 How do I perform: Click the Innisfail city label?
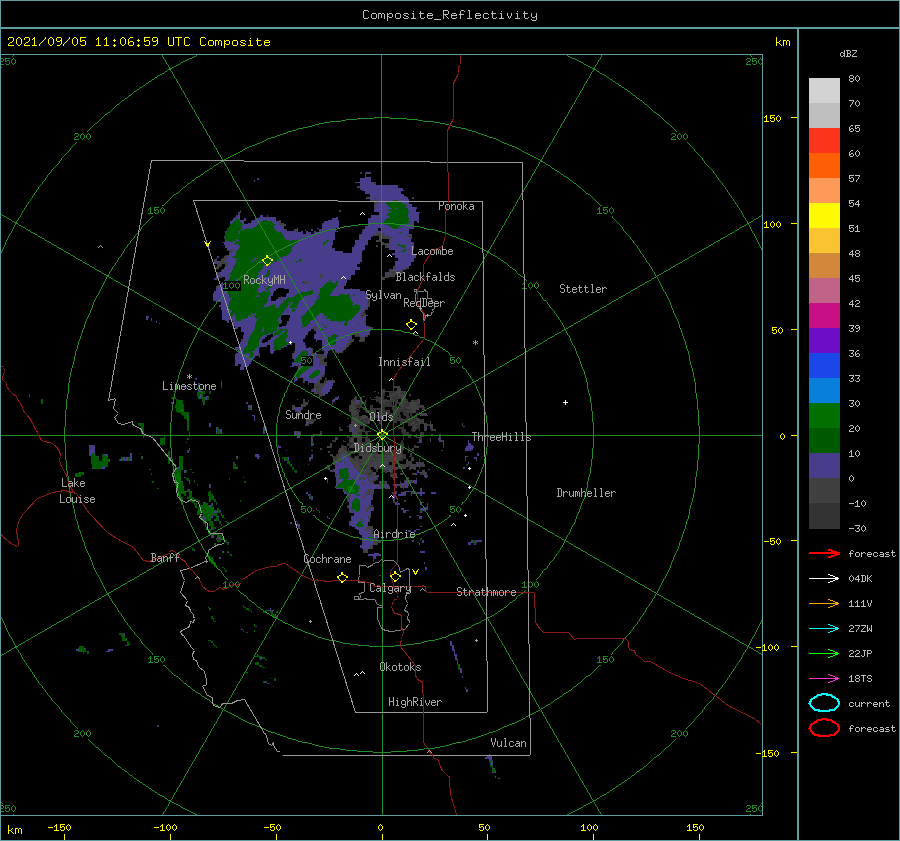click(404, 362)
